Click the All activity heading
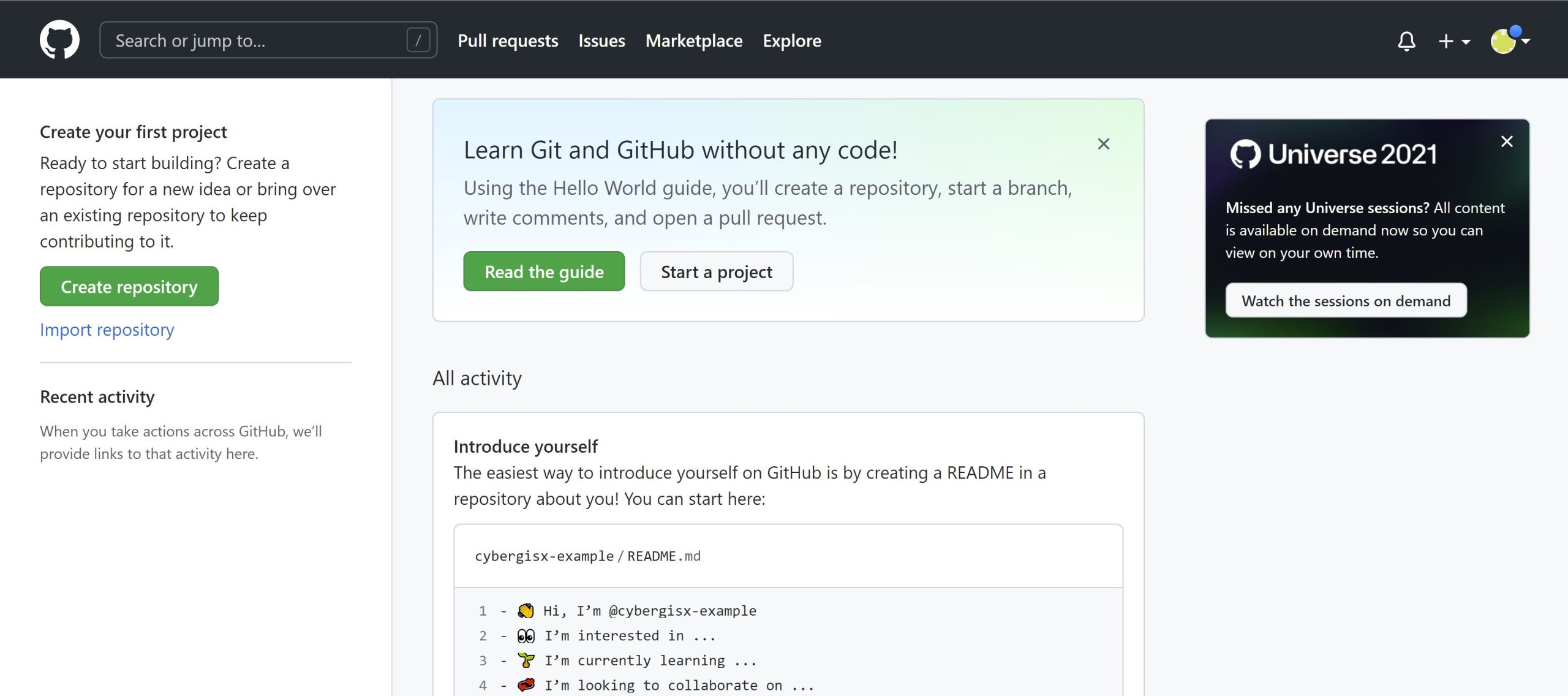 [x=477, y=378]
